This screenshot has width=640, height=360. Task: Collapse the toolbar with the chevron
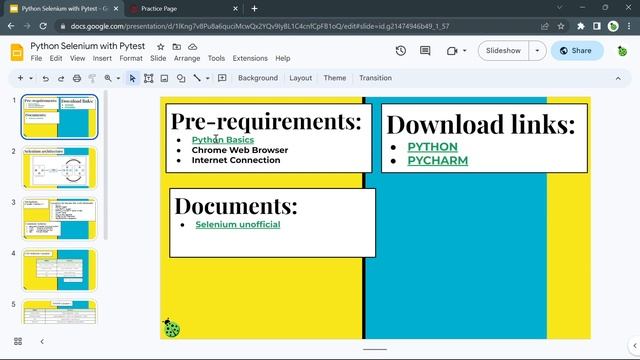coord(618,78)
